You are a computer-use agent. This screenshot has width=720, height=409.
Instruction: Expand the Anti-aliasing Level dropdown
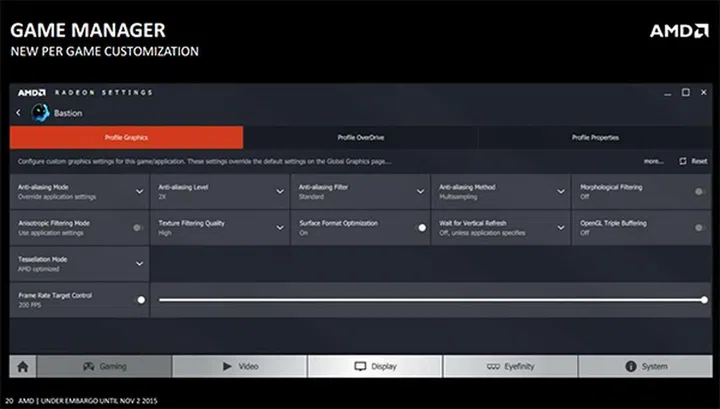tap(280, 191)
